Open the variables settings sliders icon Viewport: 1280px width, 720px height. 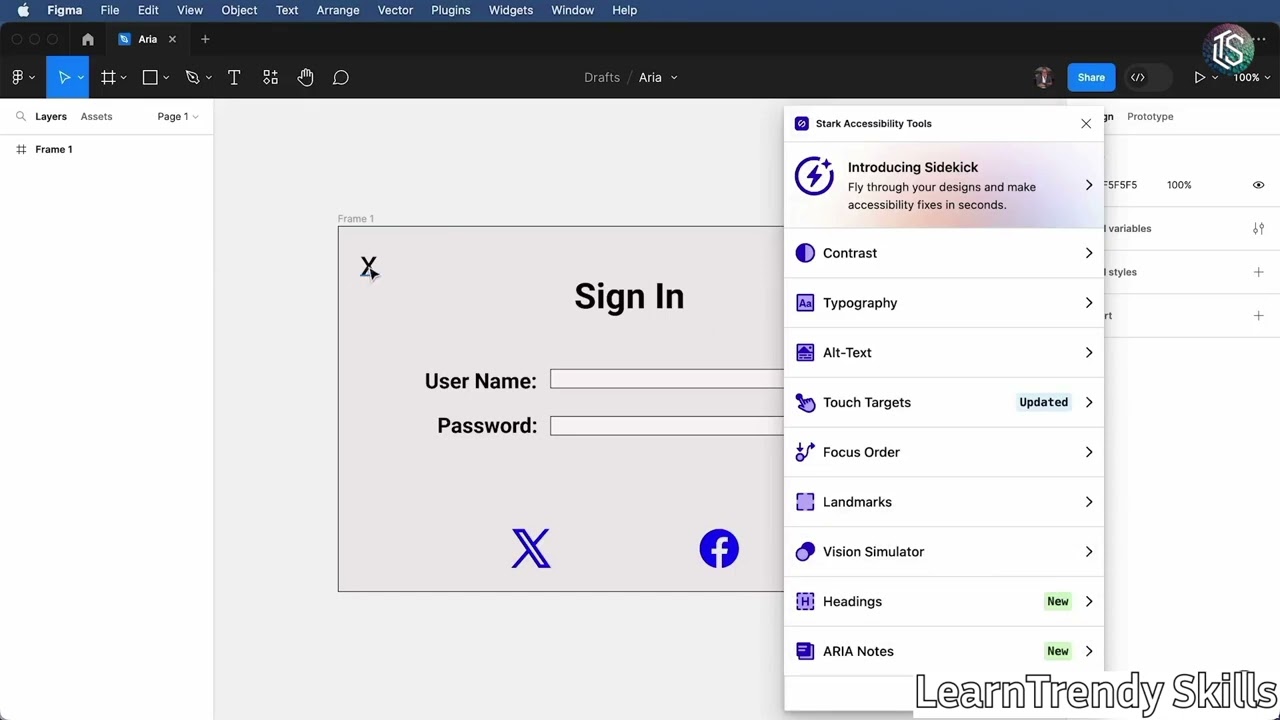point(1258,228)
